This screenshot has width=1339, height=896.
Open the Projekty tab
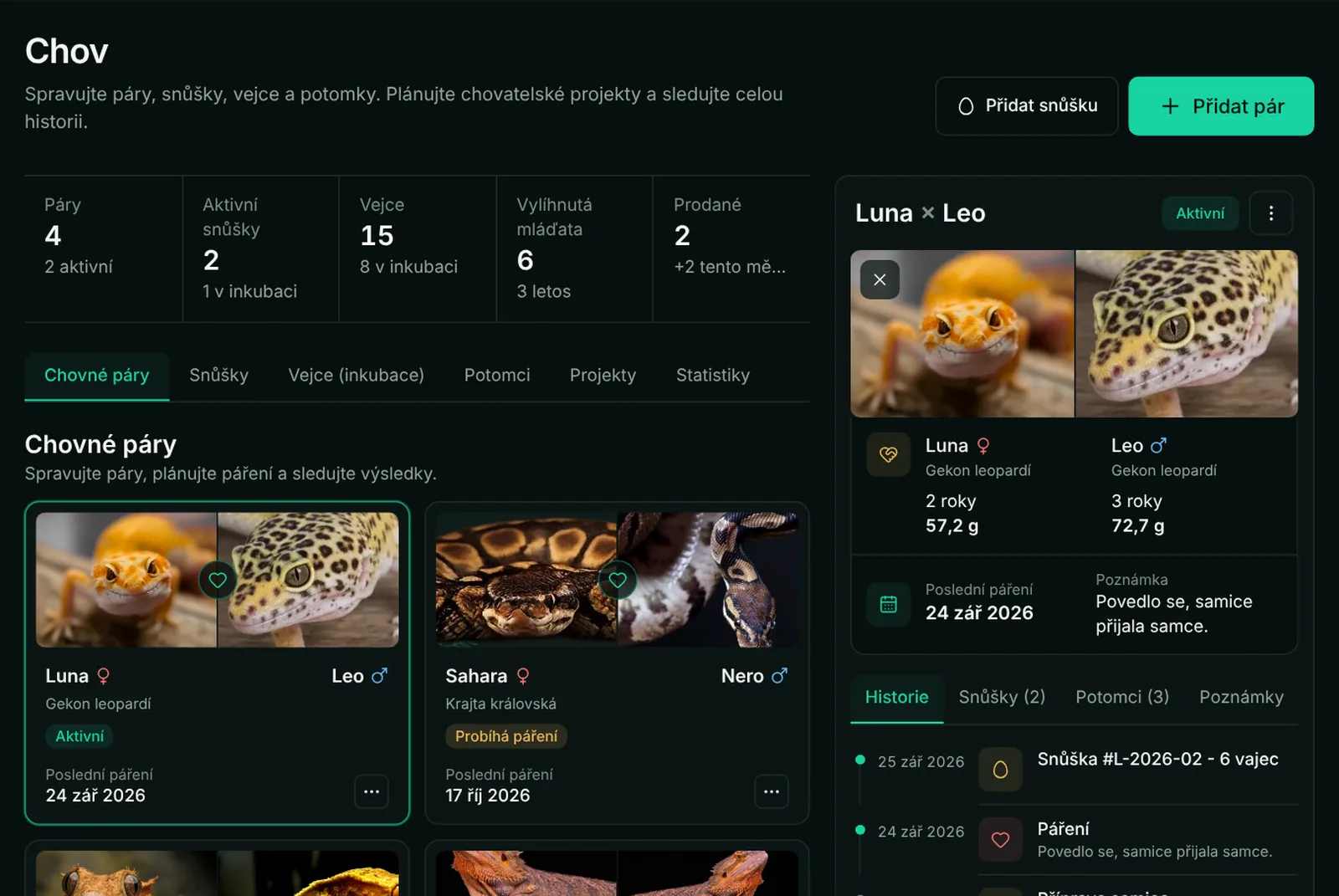coord(603,376)
